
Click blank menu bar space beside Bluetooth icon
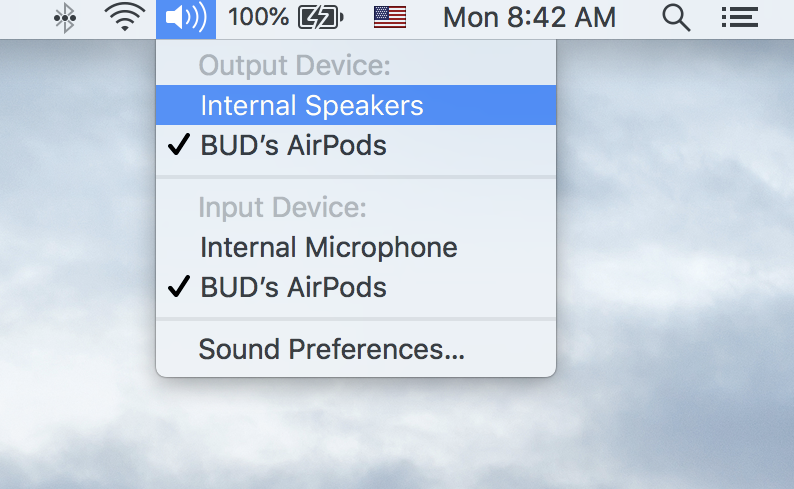coord(23,19)
